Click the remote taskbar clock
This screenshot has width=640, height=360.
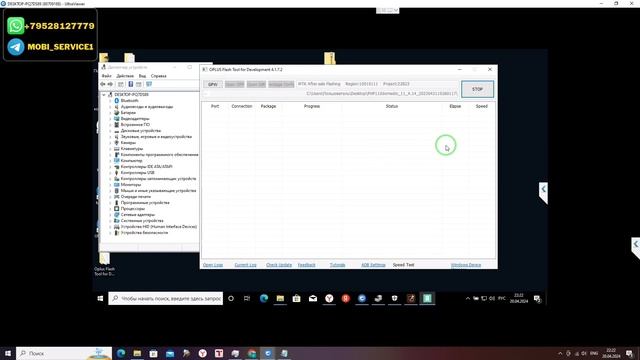519,298
